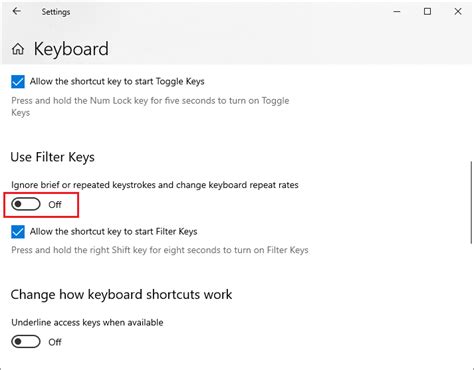Screen dimensions: 474x370
Task: Uncheck Allow shortcut key to start Toggle Keys
Action: pos(18,81)
